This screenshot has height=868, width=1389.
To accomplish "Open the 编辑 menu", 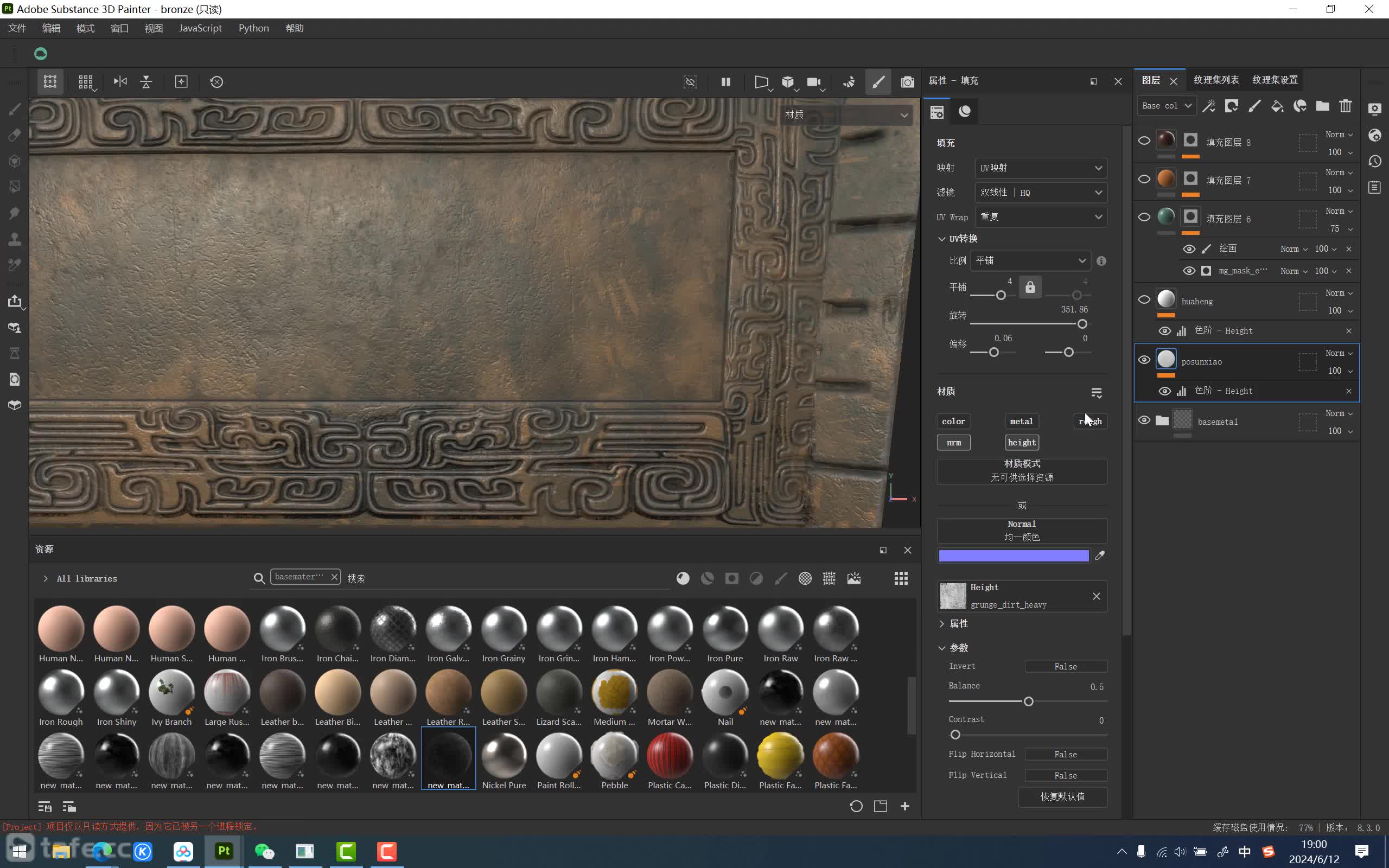I will [x=51, y=28].
